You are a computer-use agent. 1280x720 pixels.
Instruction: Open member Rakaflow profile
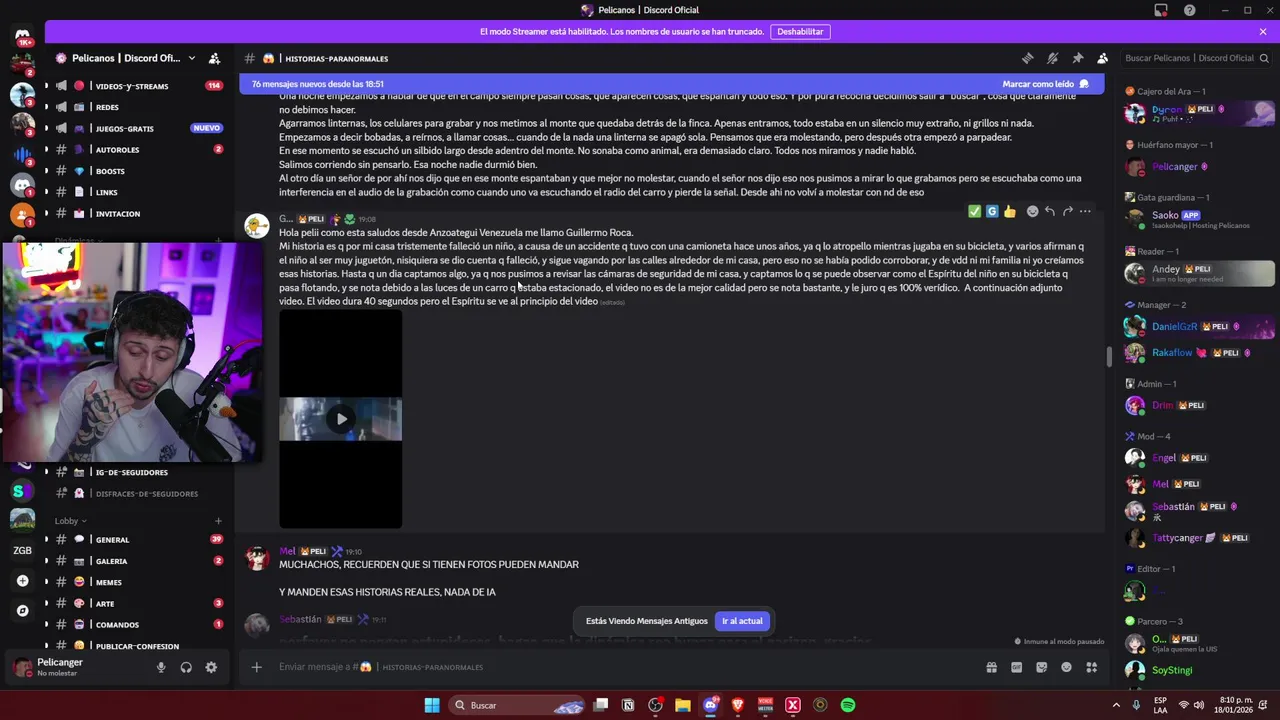click(1199, 352)
